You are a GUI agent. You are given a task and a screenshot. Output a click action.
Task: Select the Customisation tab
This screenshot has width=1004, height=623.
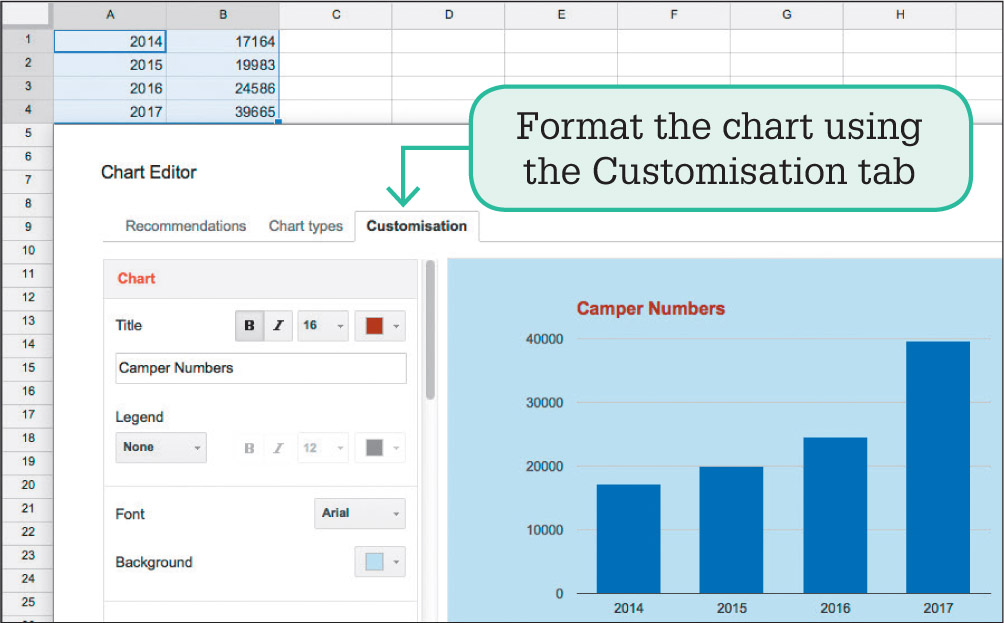click(417, 226)
